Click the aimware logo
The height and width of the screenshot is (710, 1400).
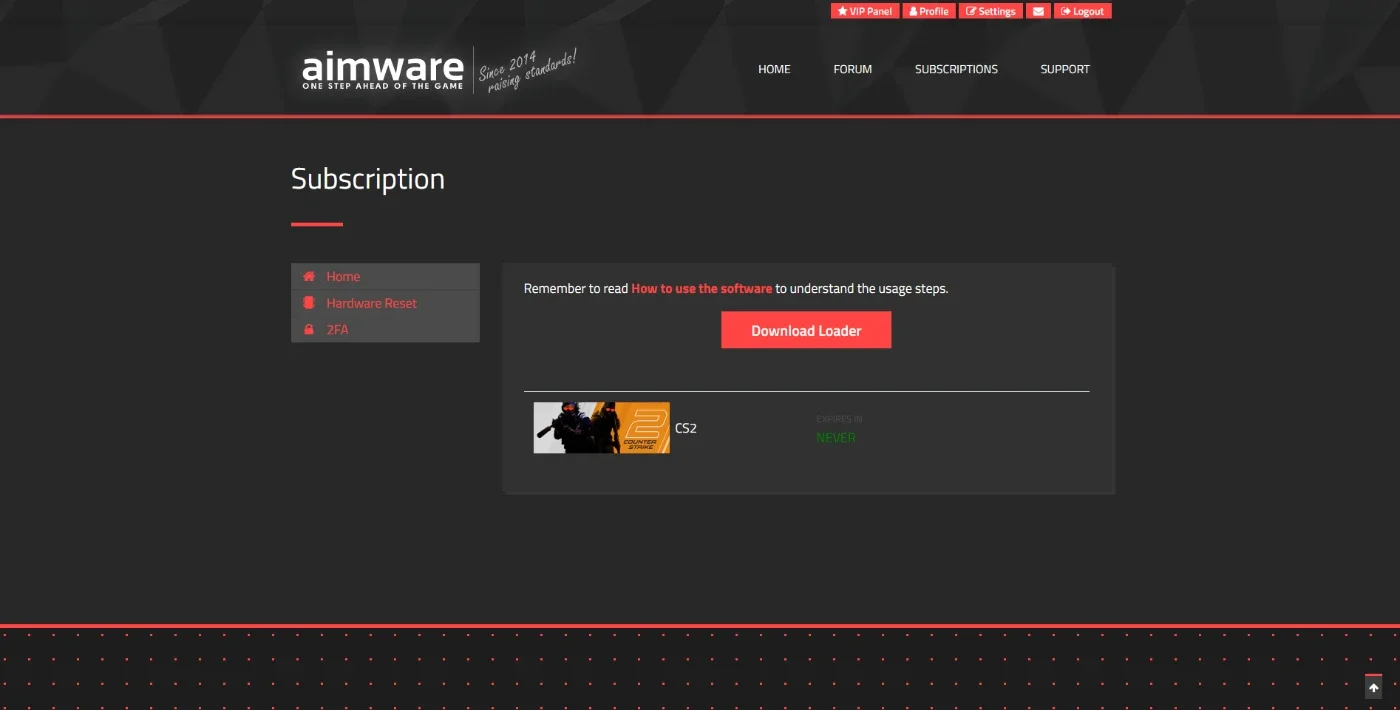[x=383, y=70]
